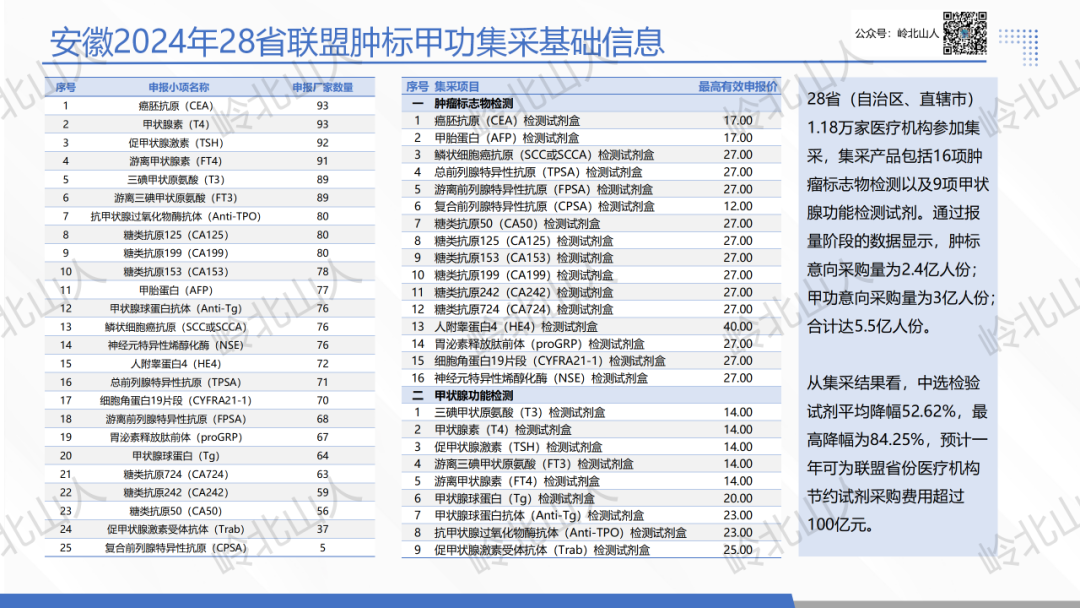Viewport: 1080px width, 608px height.
Task: Click the QR code in top-right corner
Action: pyautogui.click(x=965, y=33)
